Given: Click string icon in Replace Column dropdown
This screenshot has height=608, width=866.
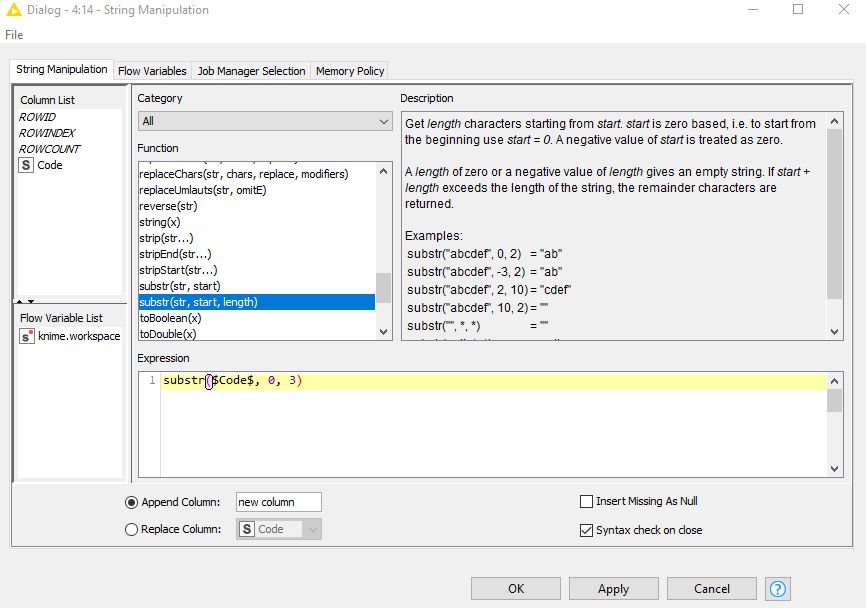Looking at the screenshot, I should [247, 529].
